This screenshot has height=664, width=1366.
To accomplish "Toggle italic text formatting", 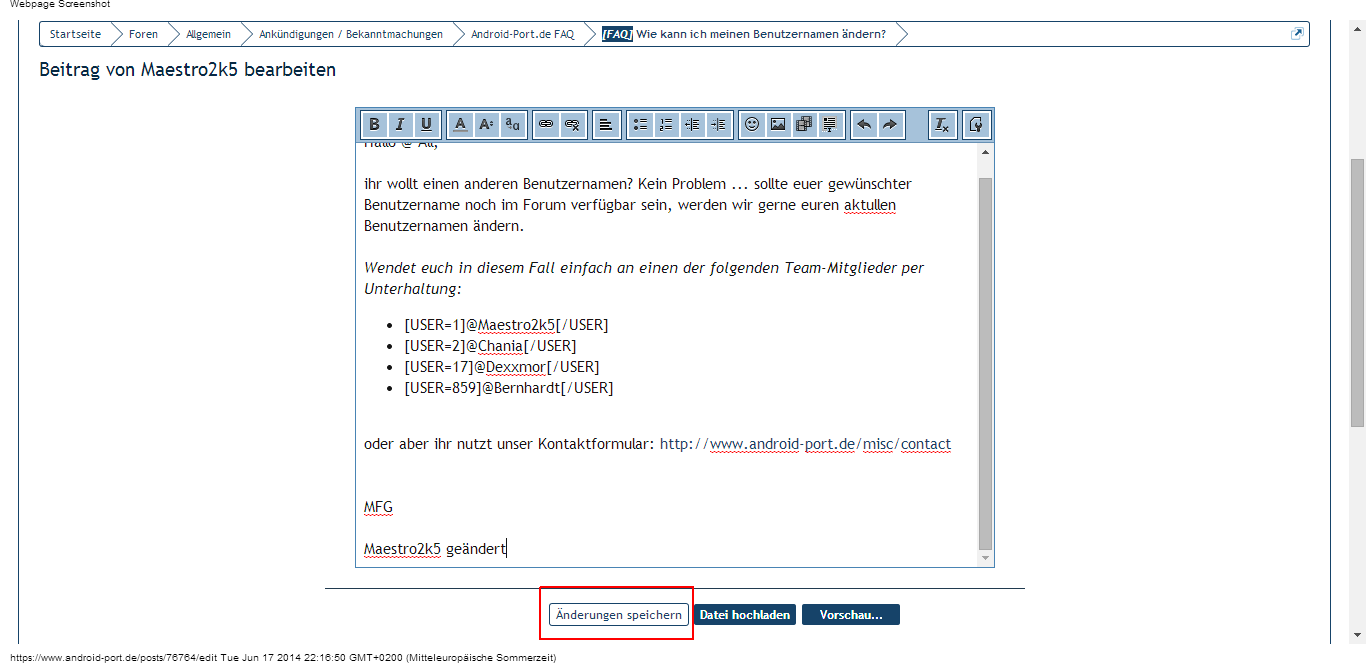I will pyautogui.click(x=400, y=125).
